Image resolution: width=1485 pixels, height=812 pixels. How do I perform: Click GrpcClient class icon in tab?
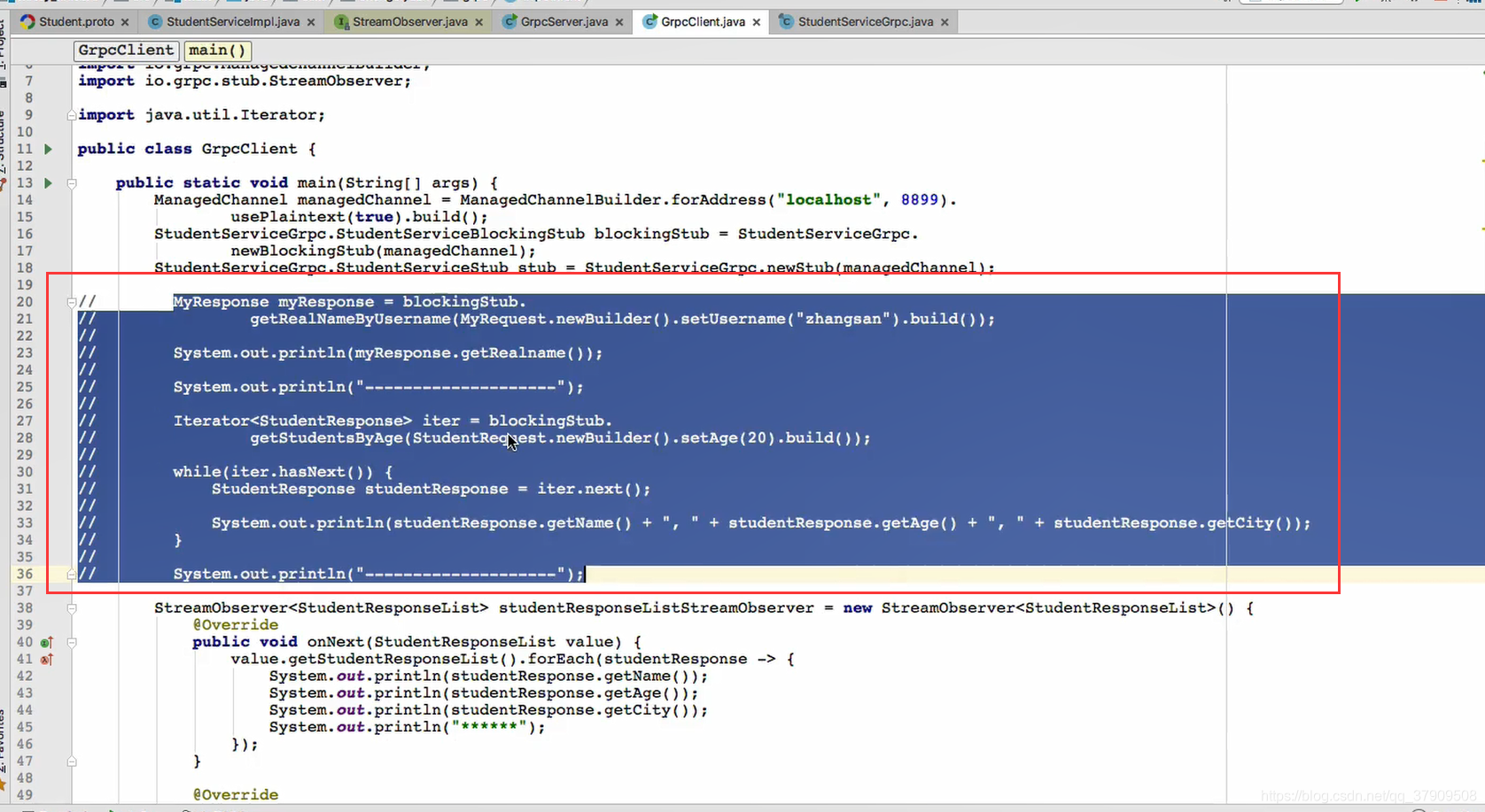click(x=650, y=21)
